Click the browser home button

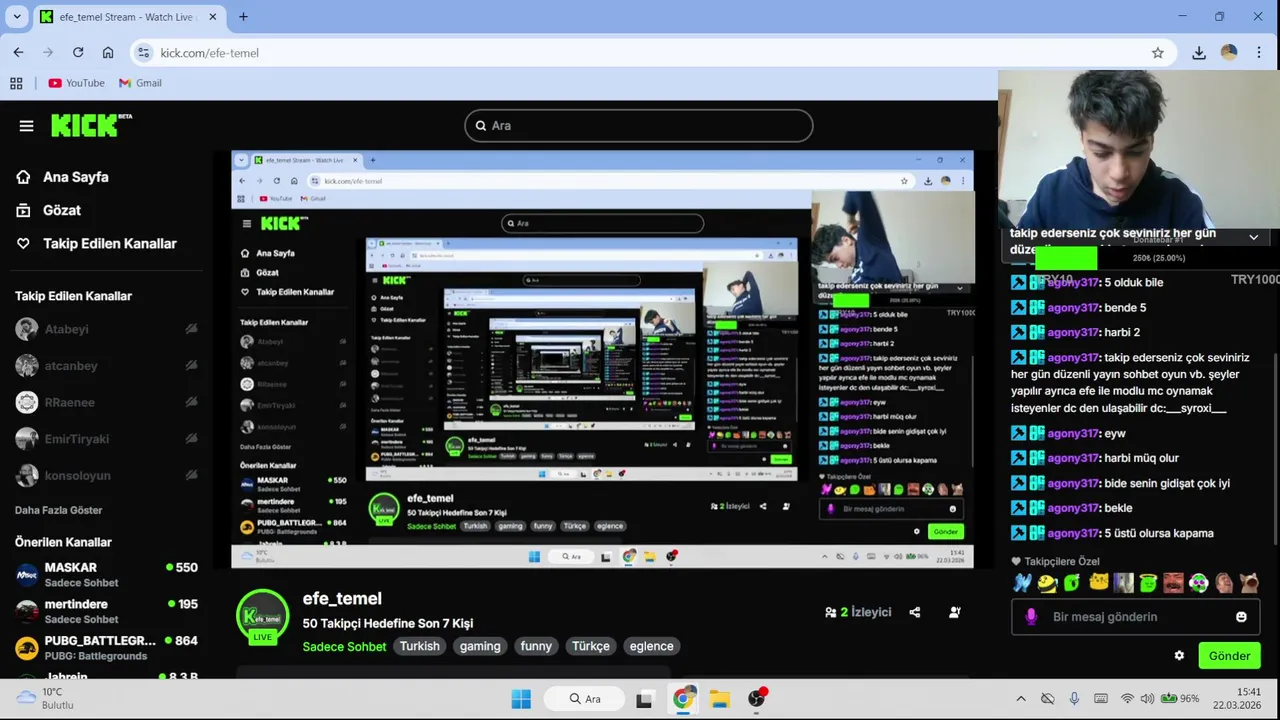108,53
